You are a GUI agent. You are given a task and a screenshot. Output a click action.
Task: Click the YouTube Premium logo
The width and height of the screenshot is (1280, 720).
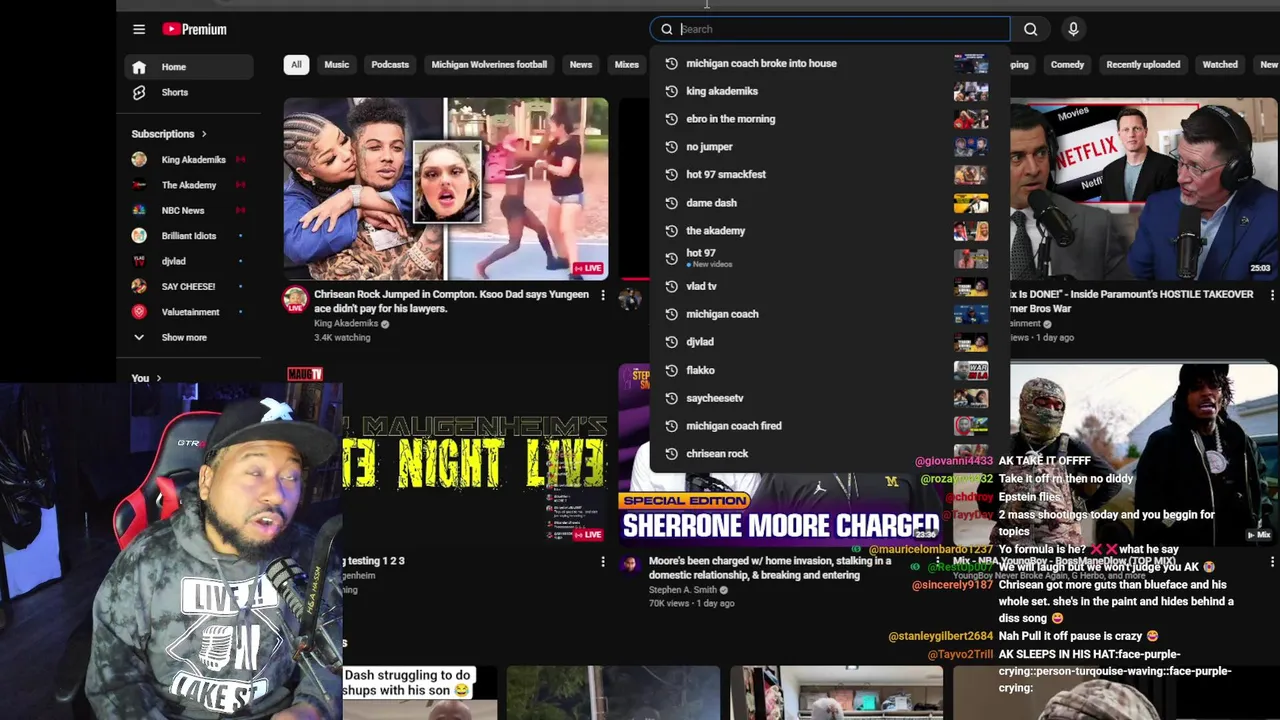coord(195,29)
